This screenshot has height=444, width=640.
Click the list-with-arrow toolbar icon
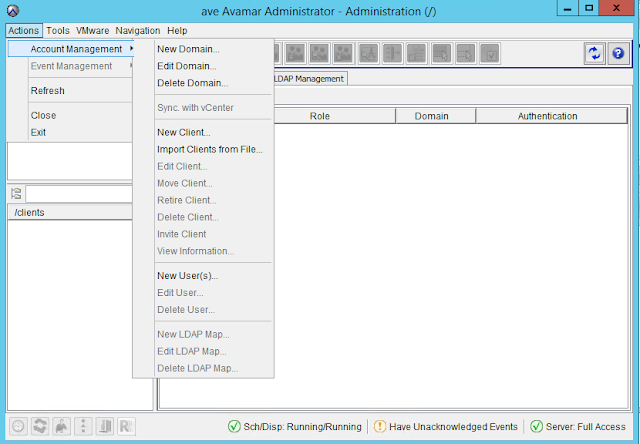(393, 53)
